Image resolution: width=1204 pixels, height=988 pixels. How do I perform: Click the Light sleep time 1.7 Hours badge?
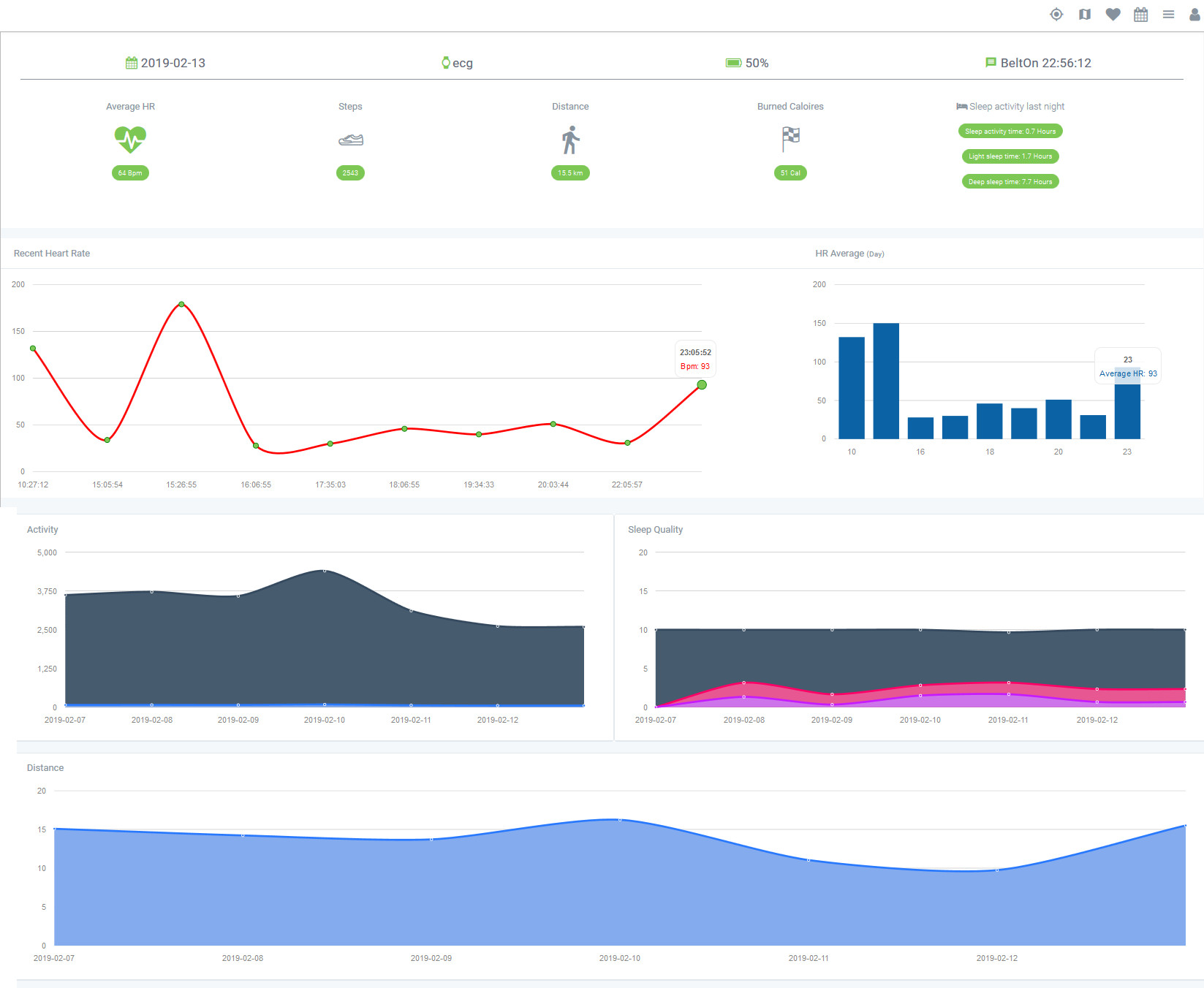(x=1010, y=156)
